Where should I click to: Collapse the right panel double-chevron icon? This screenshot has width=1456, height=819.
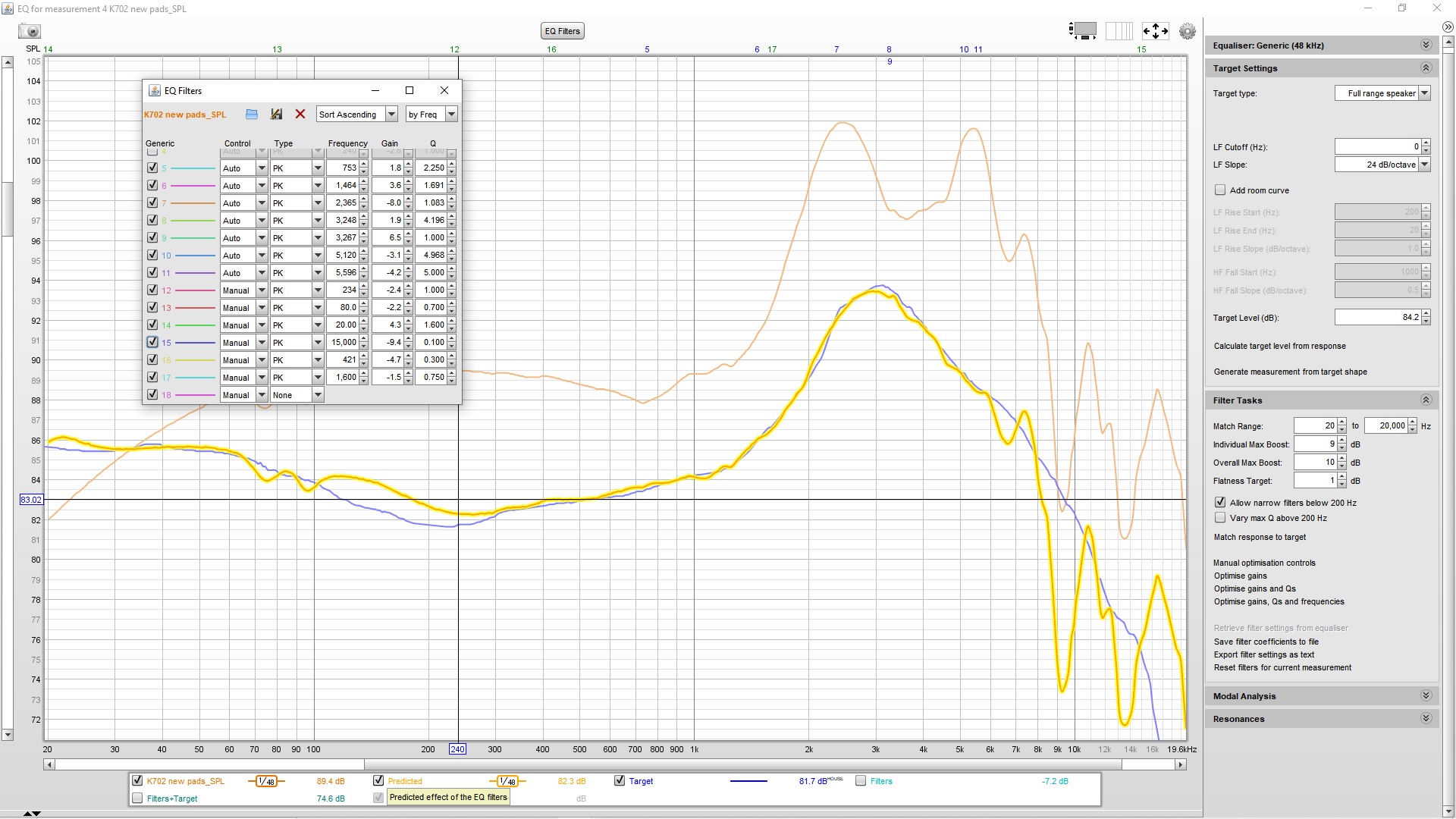tap(1448, 27)
